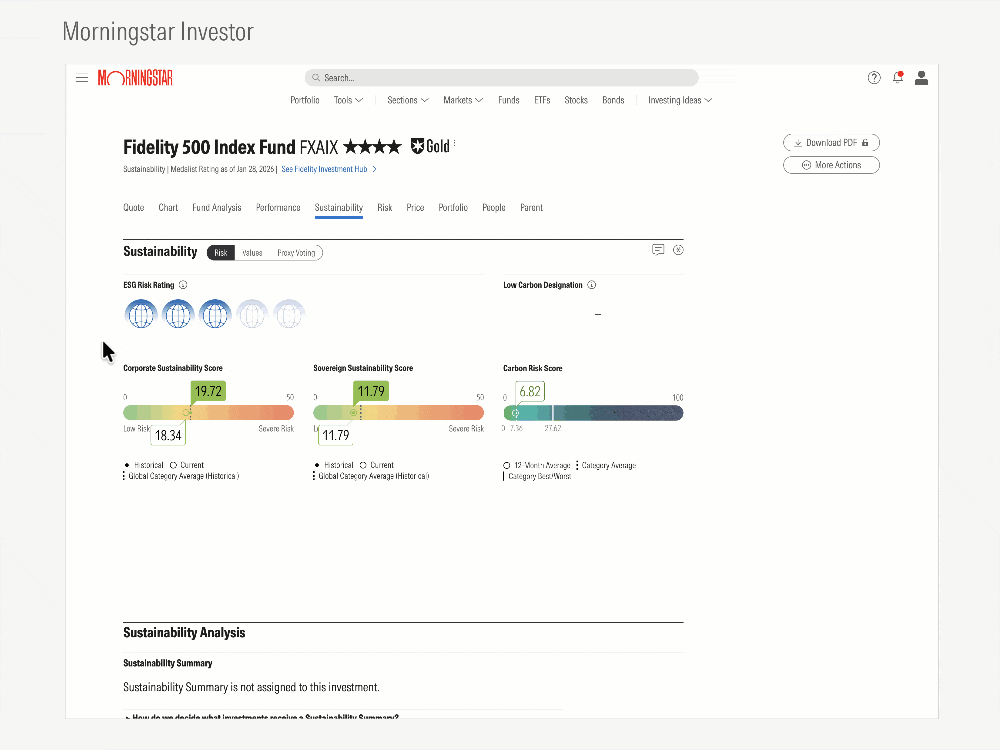Click the 18.34 current score label
The height and width of the screenshot is (750, 1000).
point(168,435)
